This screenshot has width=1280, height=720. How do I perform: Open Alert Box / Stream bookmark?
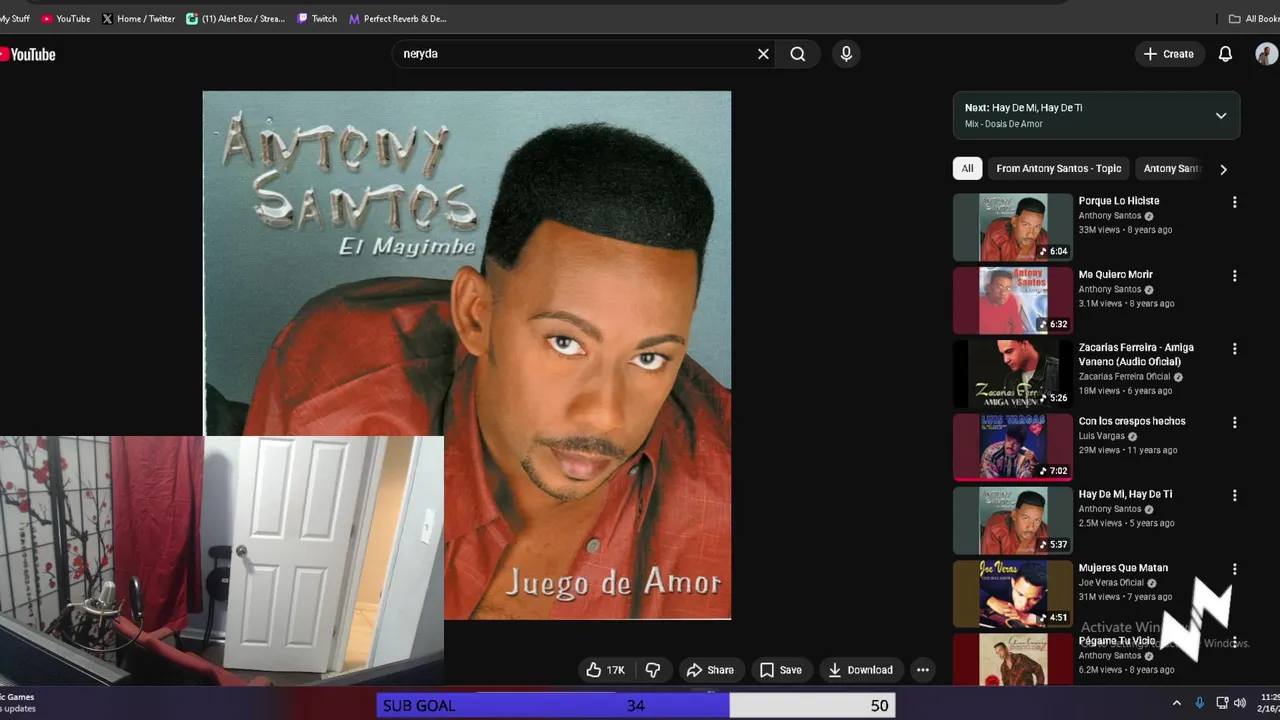[x=236, y=18]
